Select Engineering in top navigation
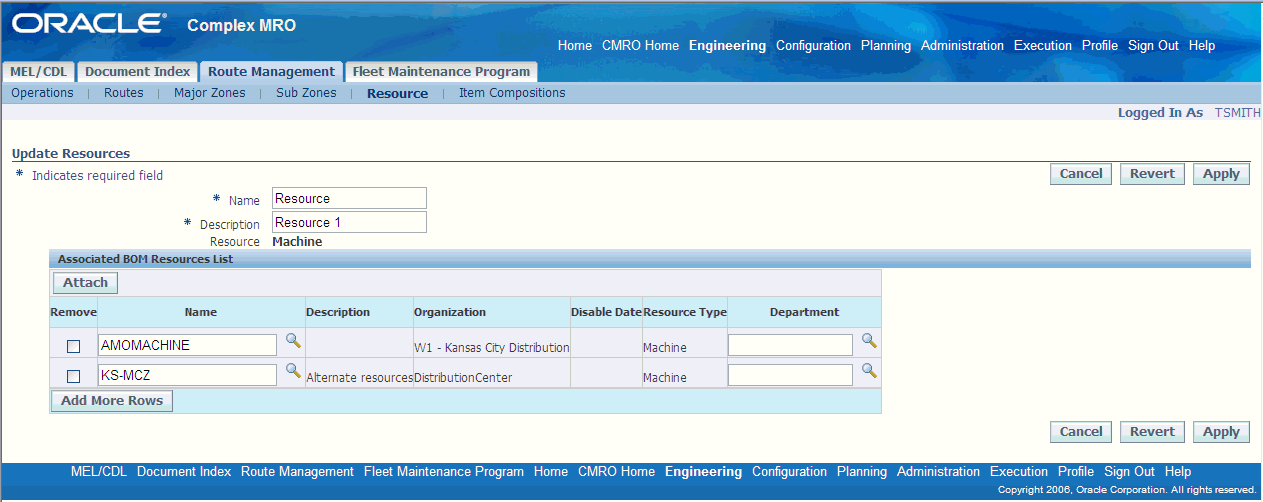Image resolution: width=1263 pixels, height=502 pixels. point(727,46)
